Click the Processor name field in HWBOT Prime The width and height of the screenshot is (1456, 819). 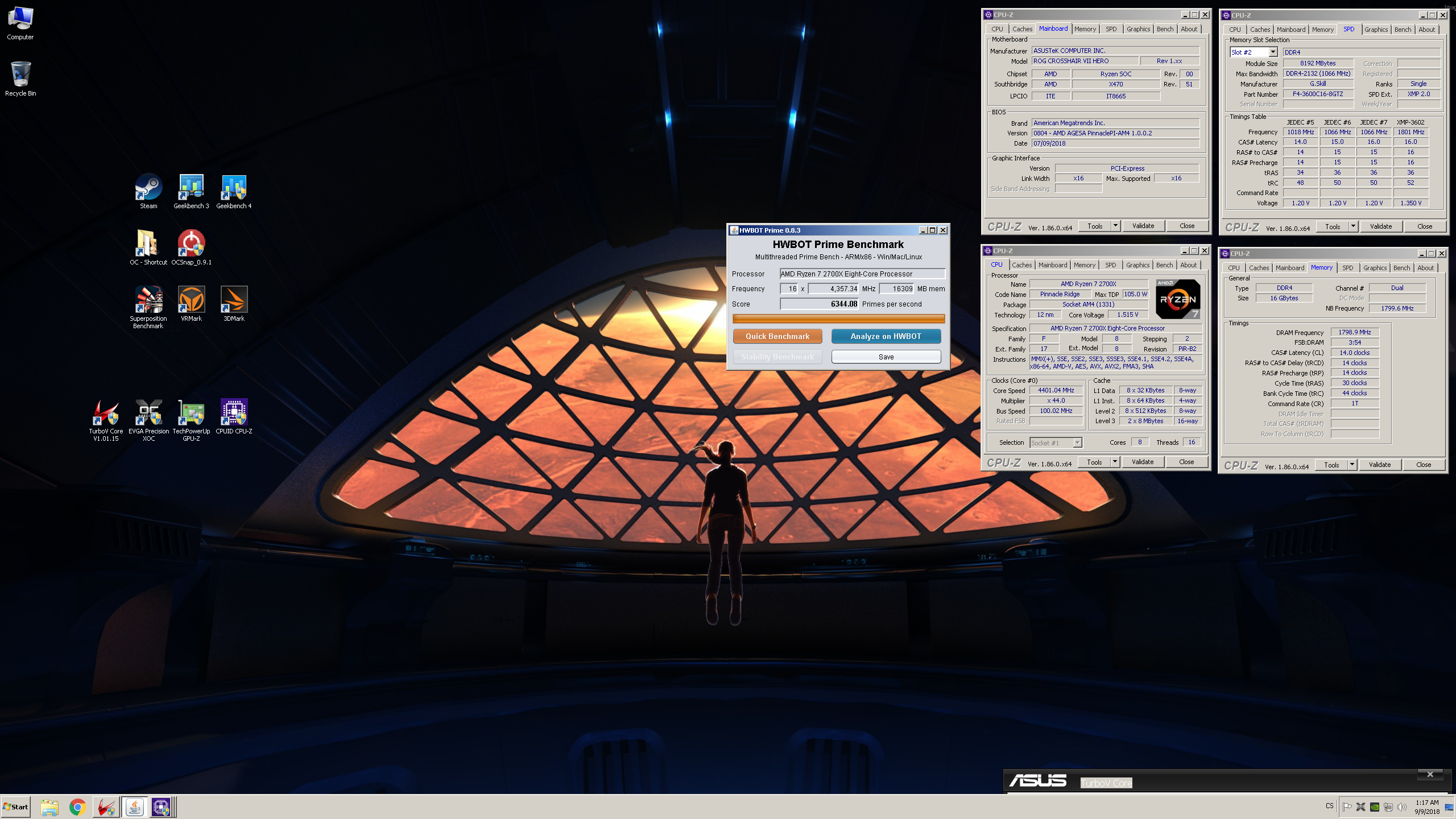862,274
